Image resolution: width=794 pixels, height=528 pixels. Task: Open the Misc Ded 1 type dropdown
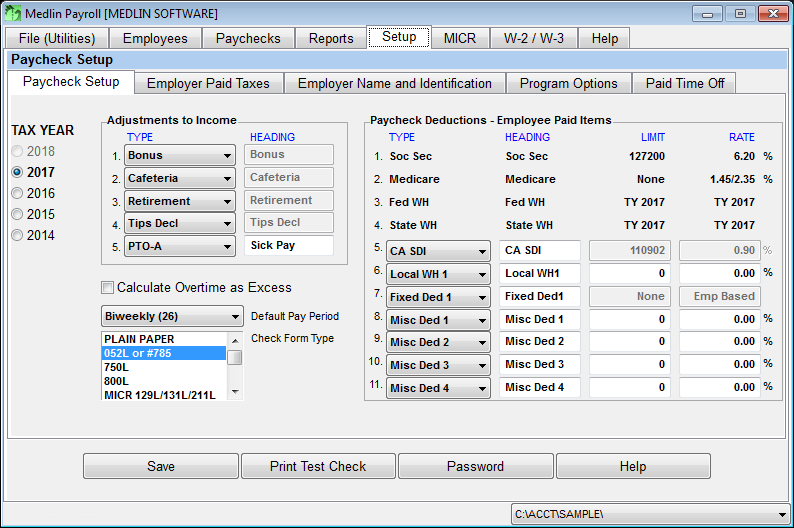pyautogui.click(x=438, y=320)
